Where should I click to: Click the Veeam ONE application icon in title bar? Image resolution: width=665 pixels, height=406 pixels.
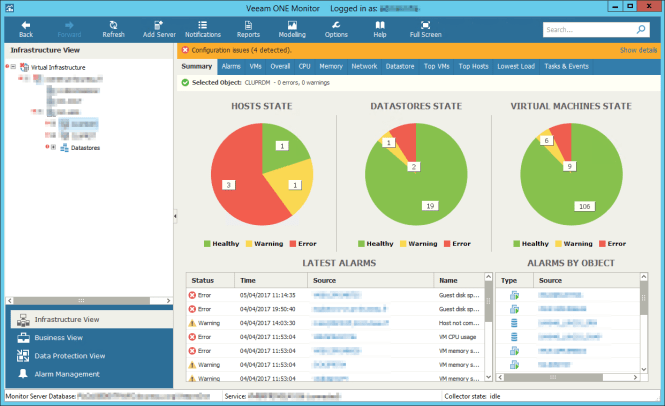pos(9,8)
